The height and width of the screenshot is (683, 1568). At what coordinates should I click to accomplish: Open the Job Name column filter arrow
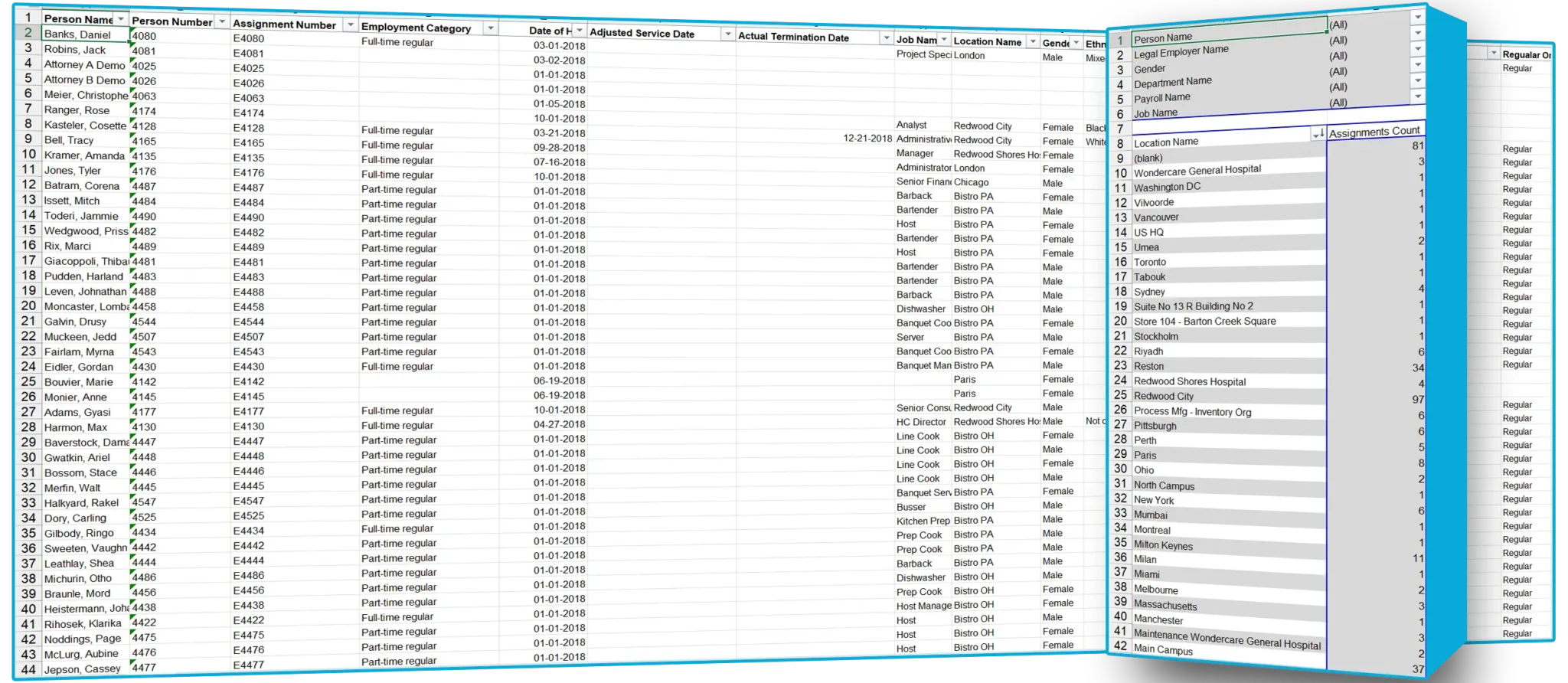click(943, 40)
